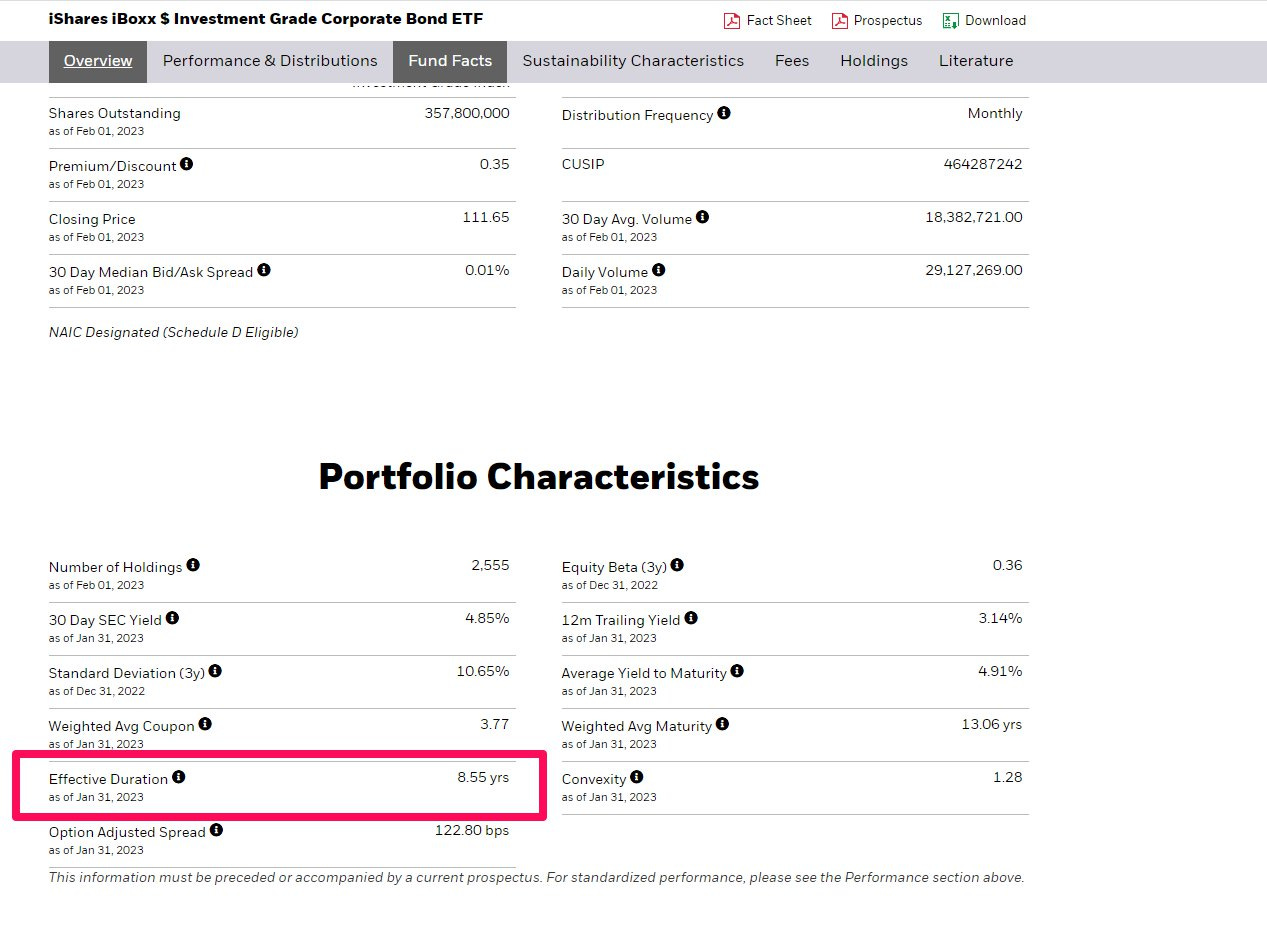Click info icon beside Convexity
This screenshot has width=1267, height=936.
(x=637, y=777)
